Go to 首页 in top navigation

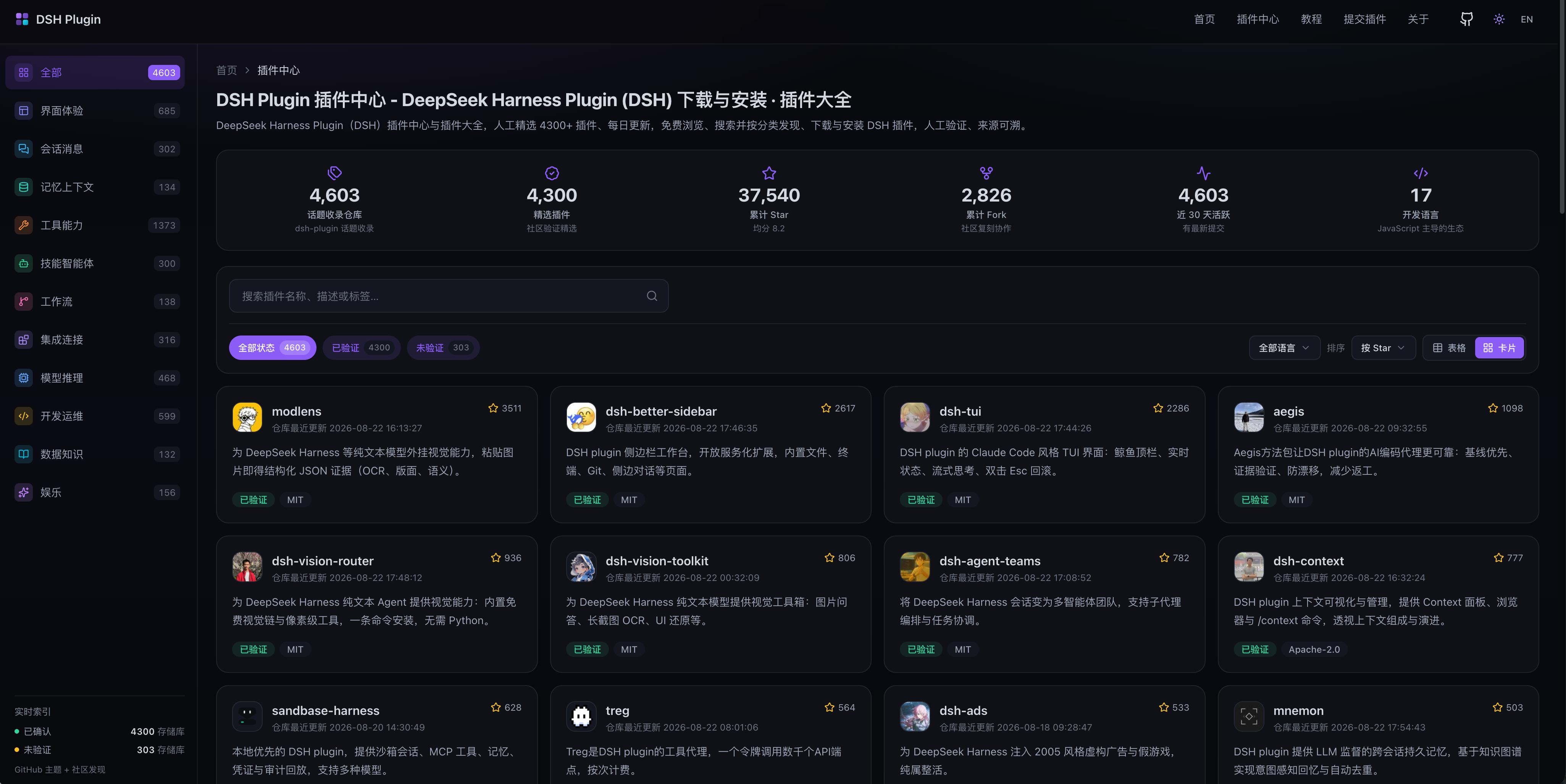coord(1204,19)
